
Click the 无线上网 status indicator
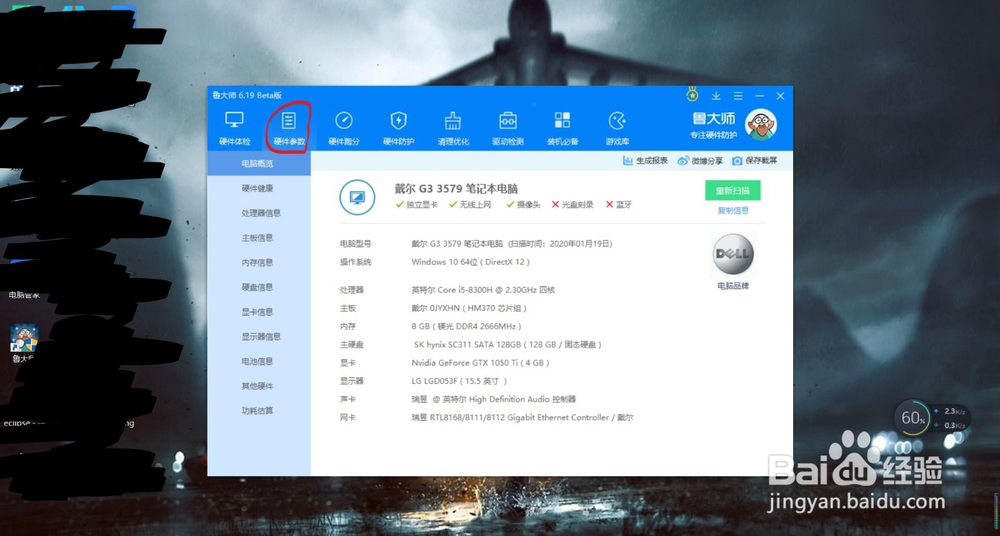coord(470,205)
